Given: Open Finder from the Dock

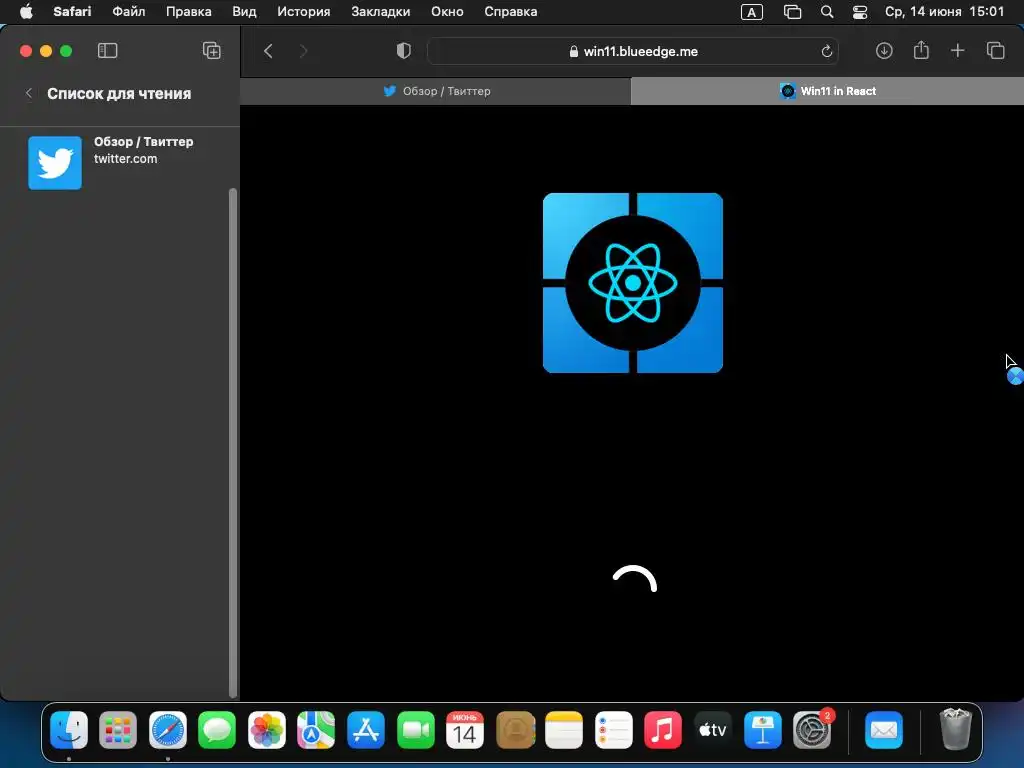Looking at the screenshot, I should click(69, 730).
